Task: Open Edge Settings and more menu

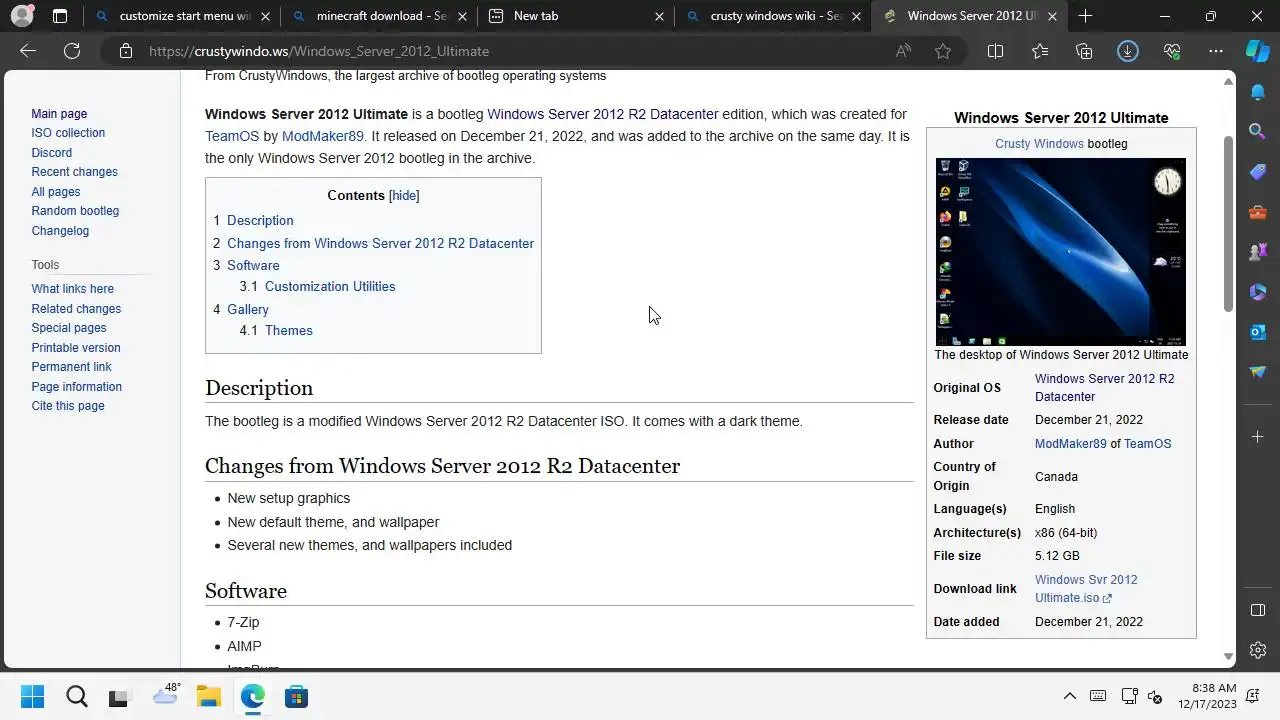Action: [1216, 51]
